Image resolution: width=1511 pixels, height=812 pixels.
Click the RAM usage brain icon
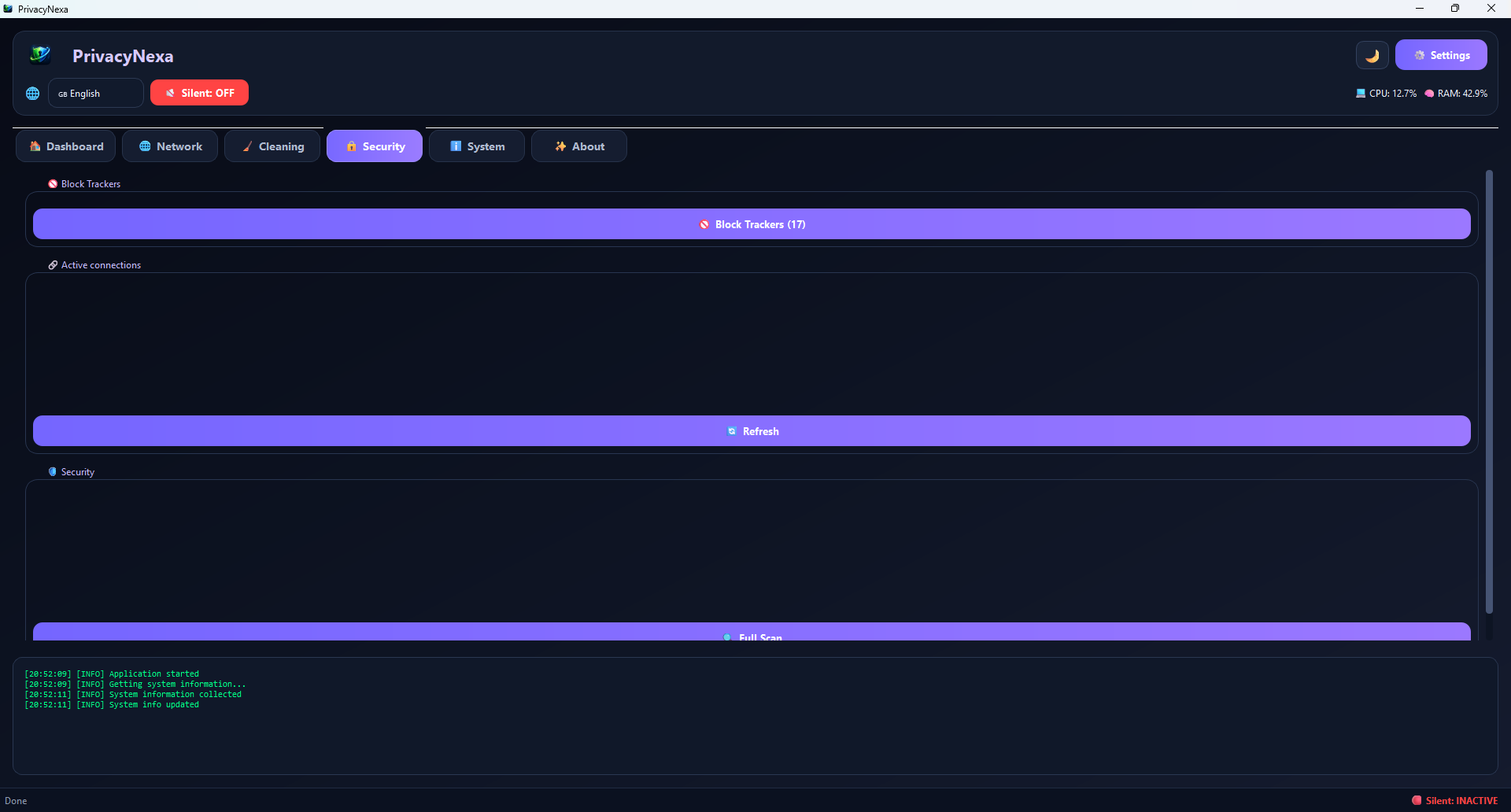[1429, 94]
